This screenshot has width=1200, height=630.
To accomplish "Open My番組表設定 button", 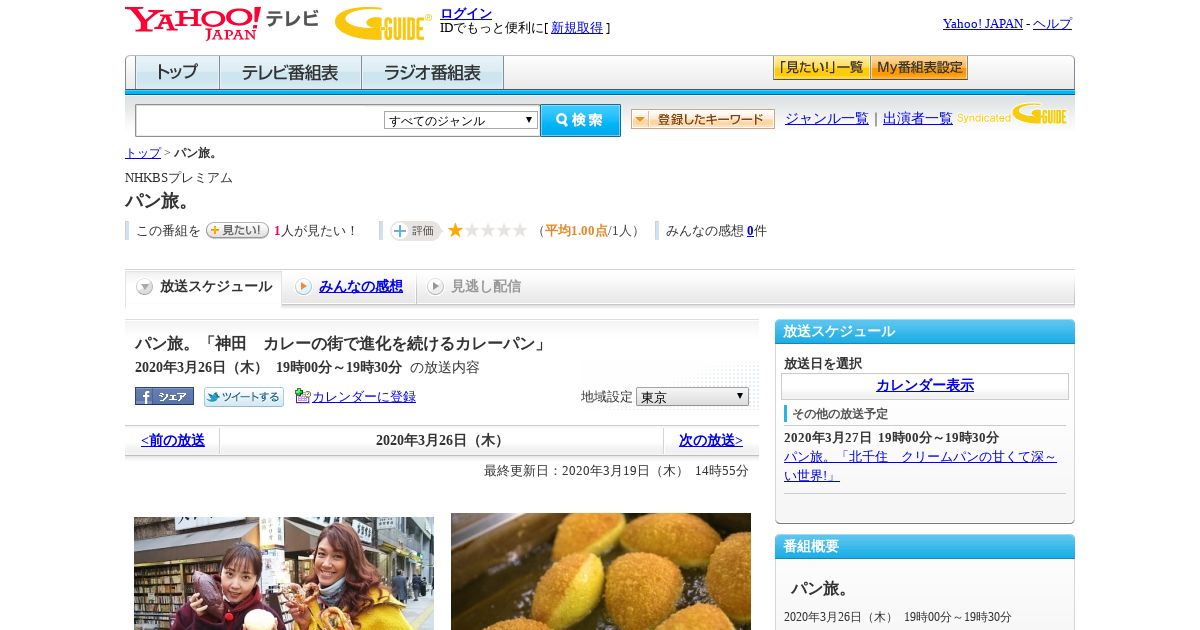I will click(x=919, y=68).
